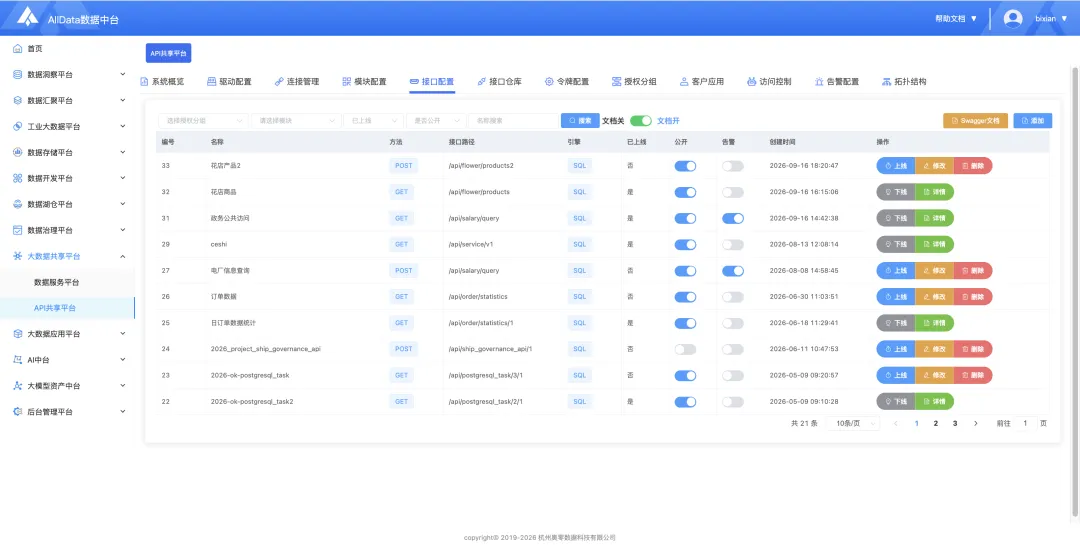This screenshot has width=1080, height=549.
Task: Click the 大数据应用平台 sidebar icon
Action: [18, 334]
